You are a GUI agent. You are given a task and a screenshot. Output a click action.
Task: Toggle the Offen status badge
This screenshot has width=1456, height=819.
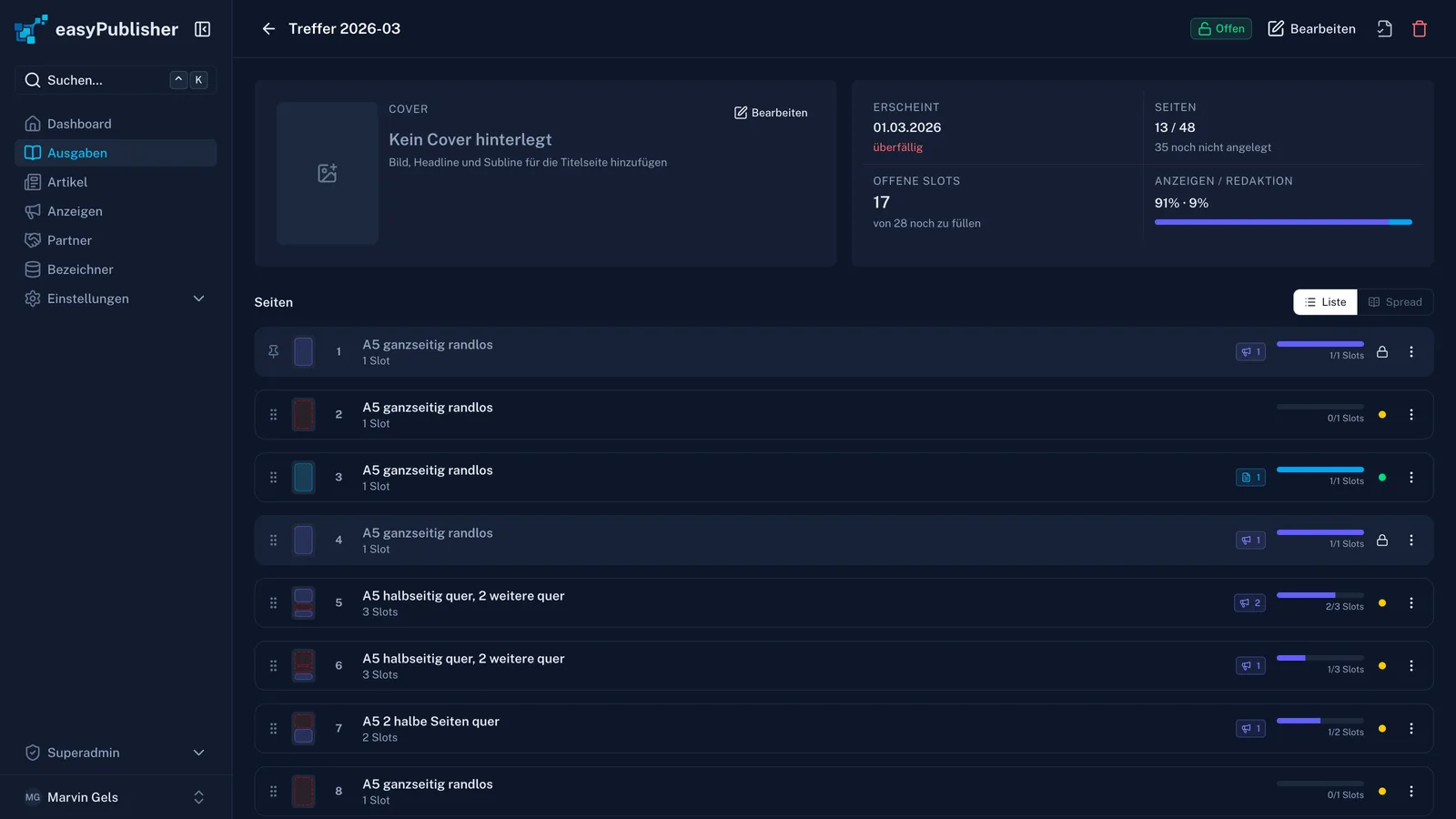coord(1221,29)
